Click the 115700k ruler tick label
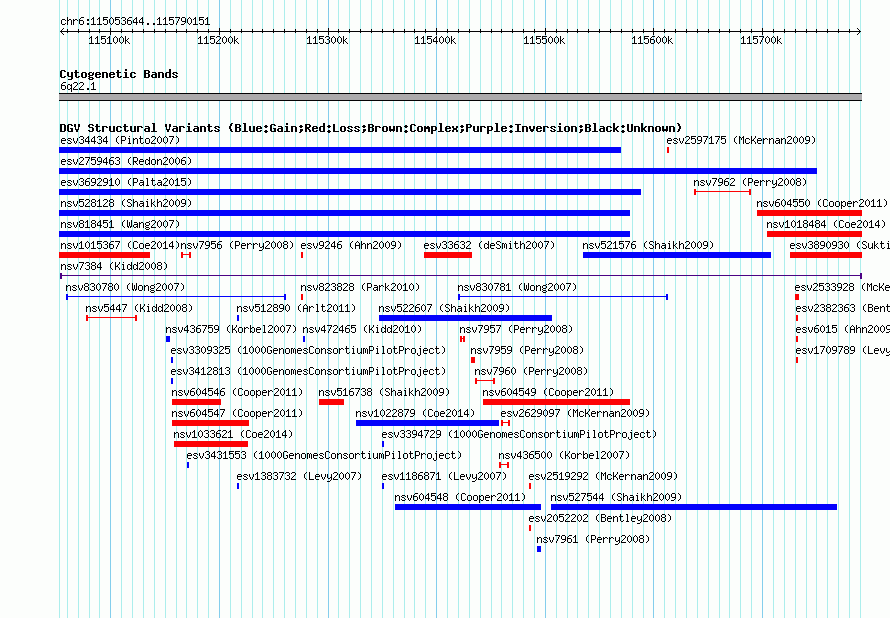890x618 pixels. point(761,40)
